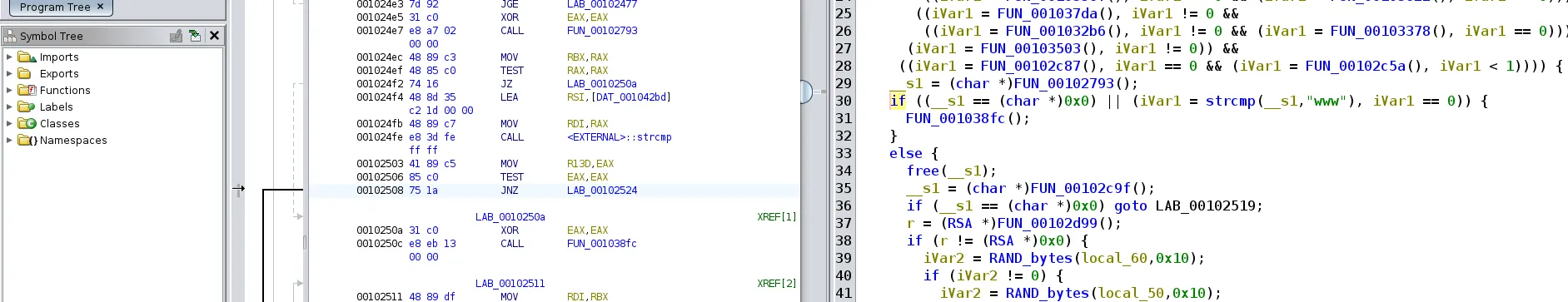
Task: Click XREF[1] reference in listing
Action: [777, 217]
